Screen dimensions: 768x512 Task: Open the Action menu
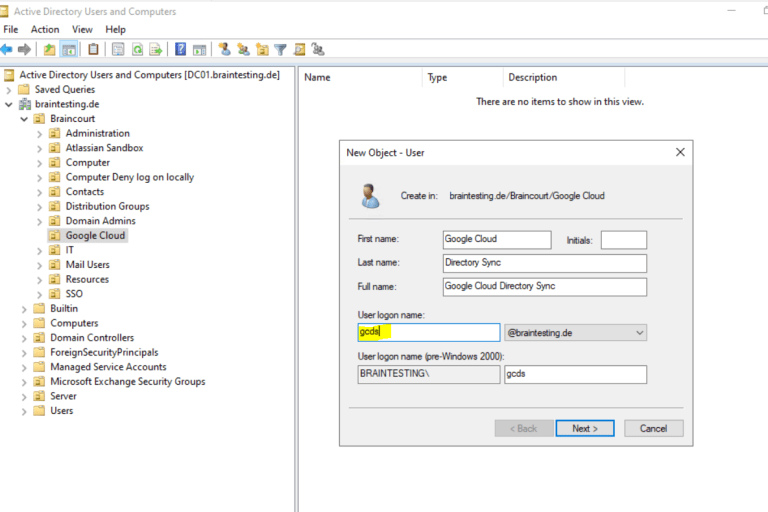pos(45,29)
